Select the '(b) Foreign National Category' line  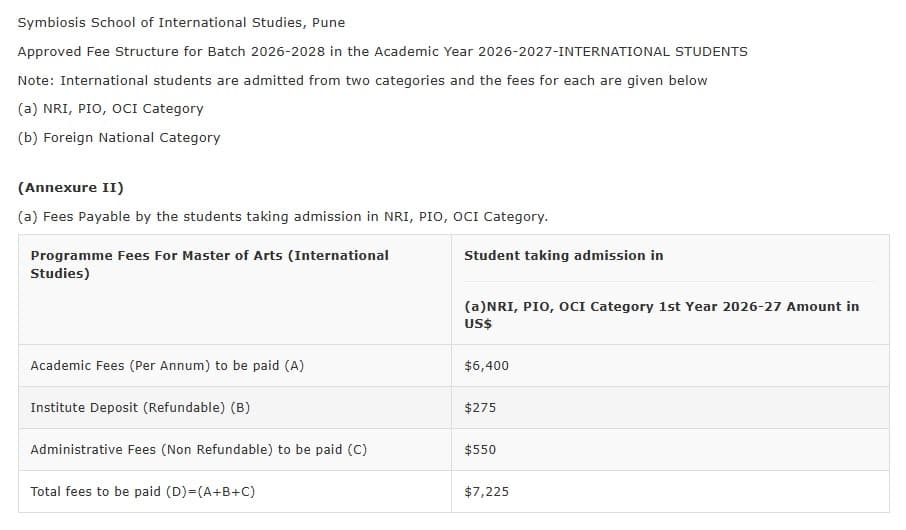click(119, 137)
